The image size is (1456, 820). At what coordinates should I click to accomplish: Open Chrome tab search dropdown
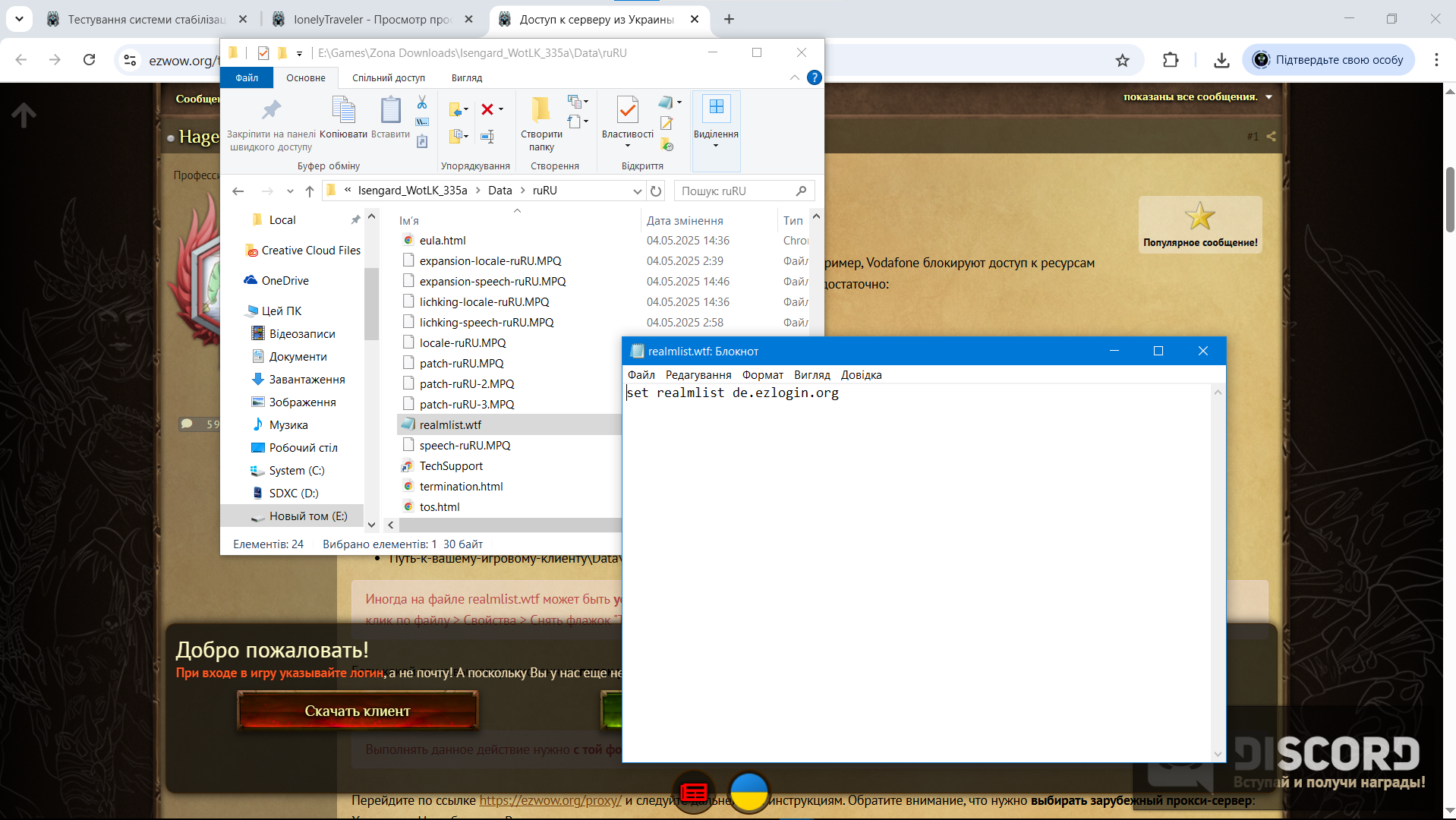coord(19,19)
